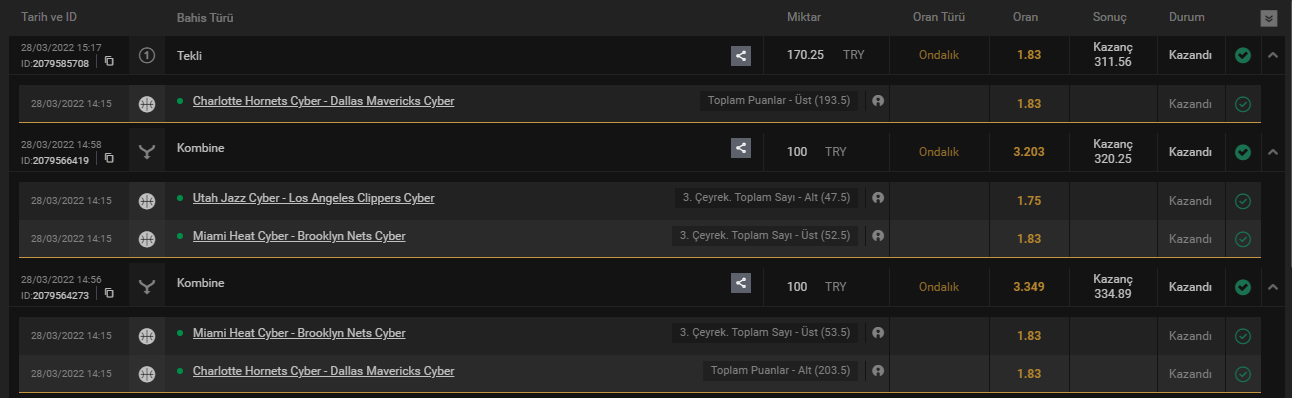This screenshot has height=398, width=1292.
Task: Click info icon beside Toplam Puanlar Üst (193.5)
Action: (877, 101)
